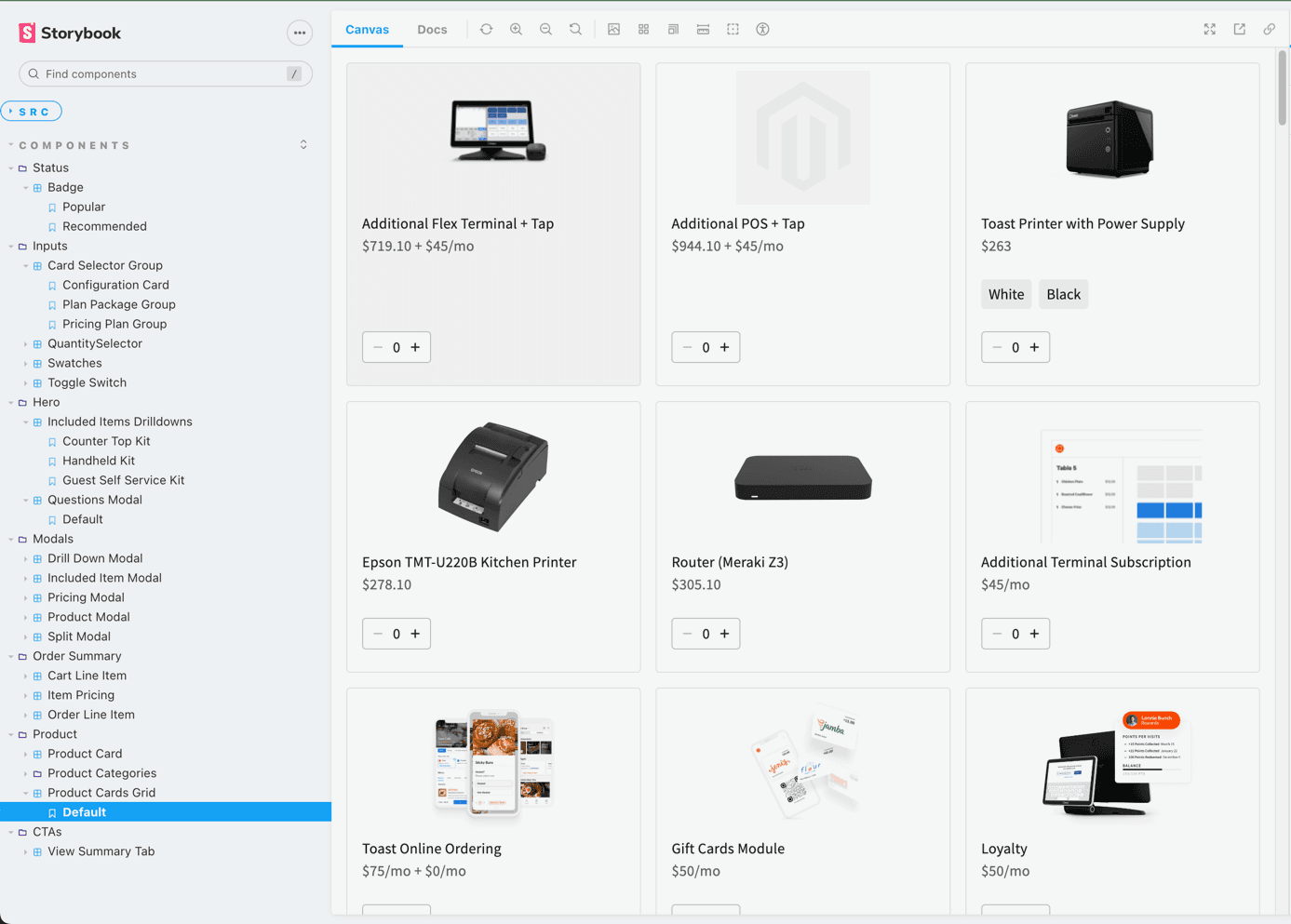Open canvas in new tab icon
Image resolution: width=1291 pixels, height=924 pixels.
coord(1239,30)
